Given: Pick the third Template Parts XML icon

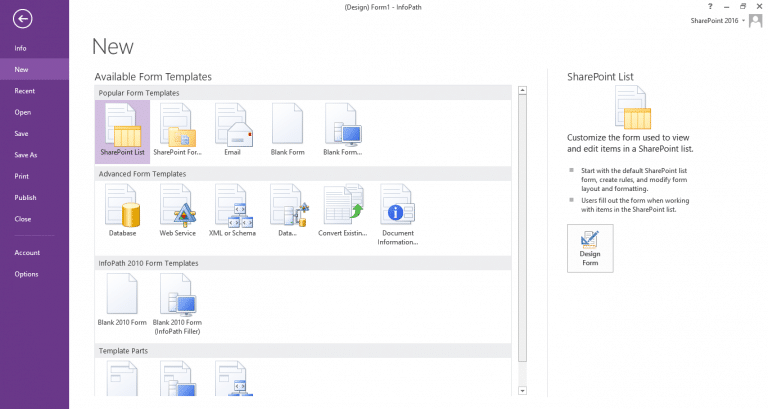Looking at the screenshot, I should (233, 378).
